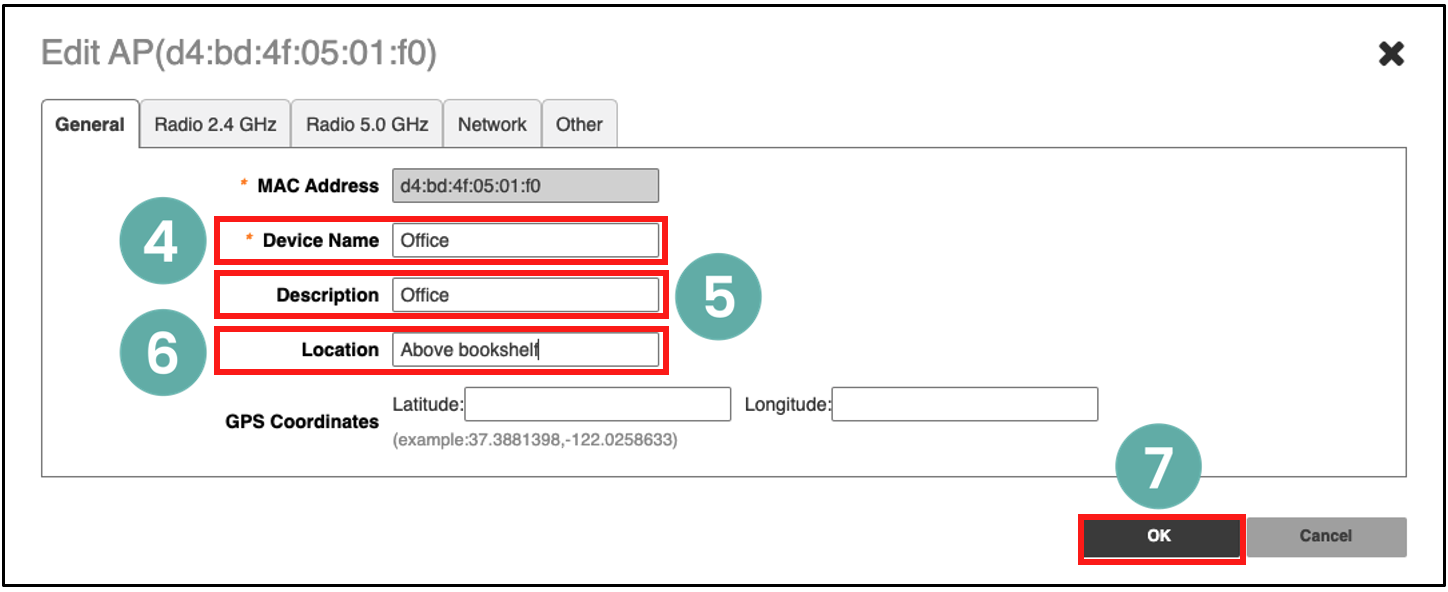
Task: Select the Other tab
Action: coord(579,125)
